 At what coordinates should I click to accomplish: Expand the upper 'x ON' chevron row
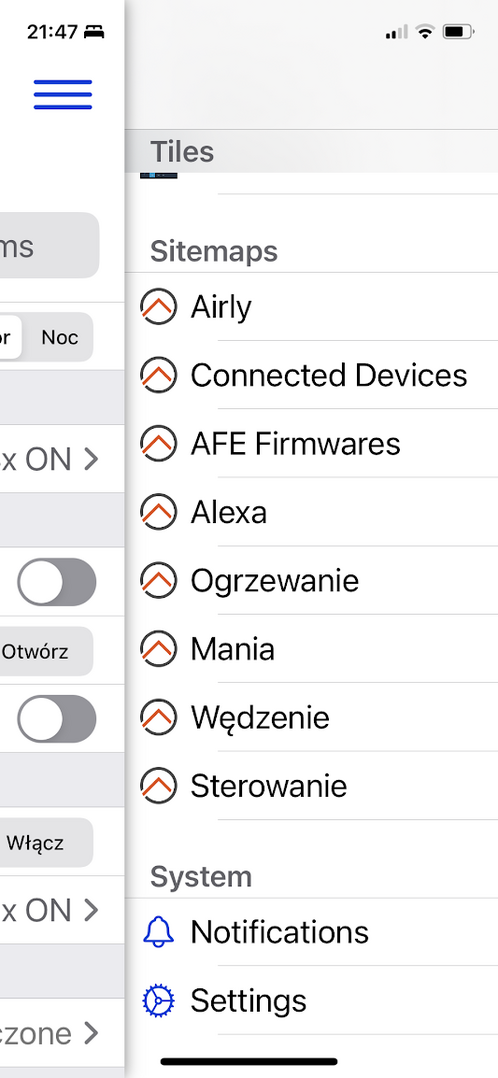63,459
